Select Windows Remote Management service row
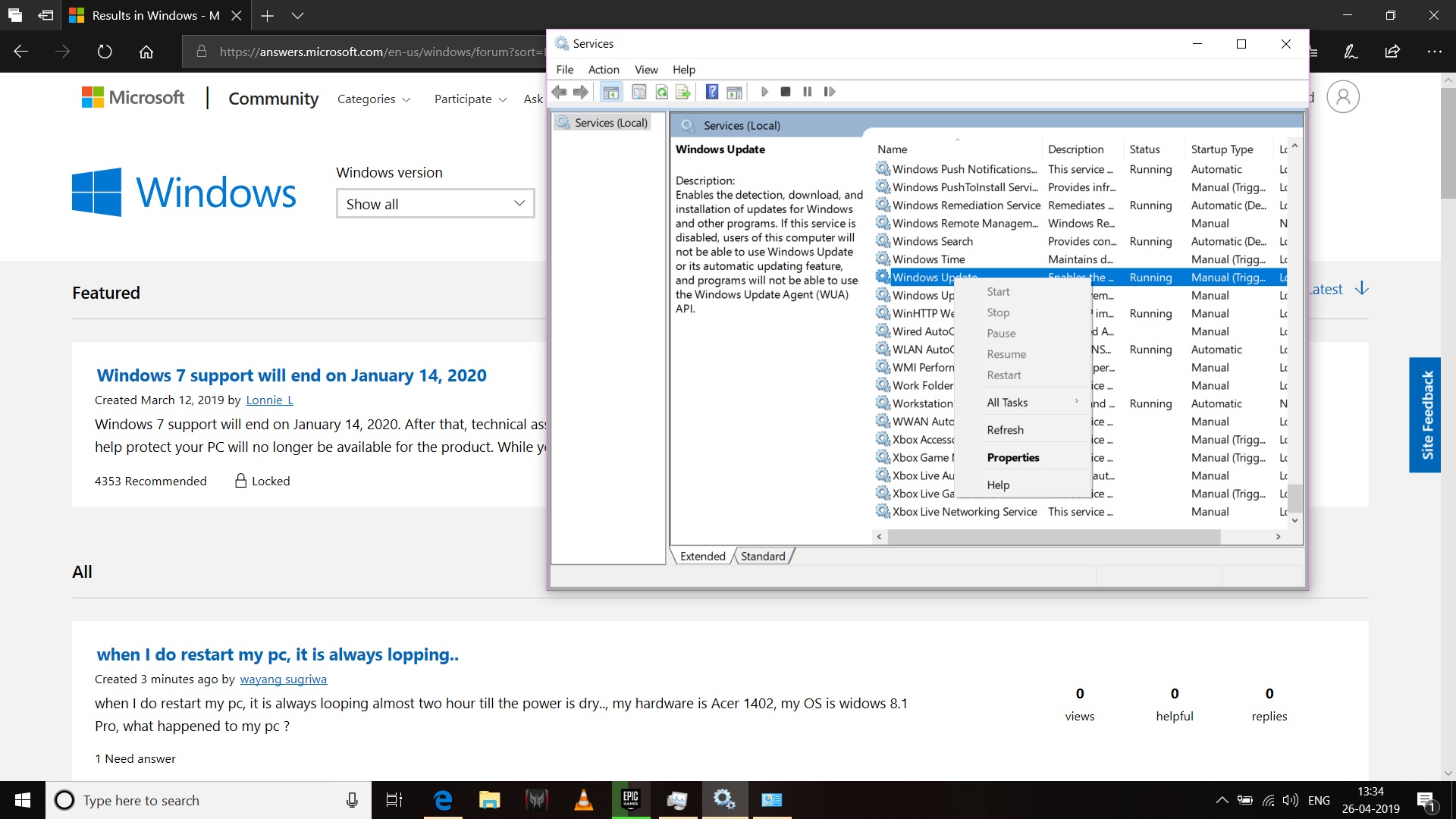This screenshot has width=1456, height=819. click(x=1080, y=223)
